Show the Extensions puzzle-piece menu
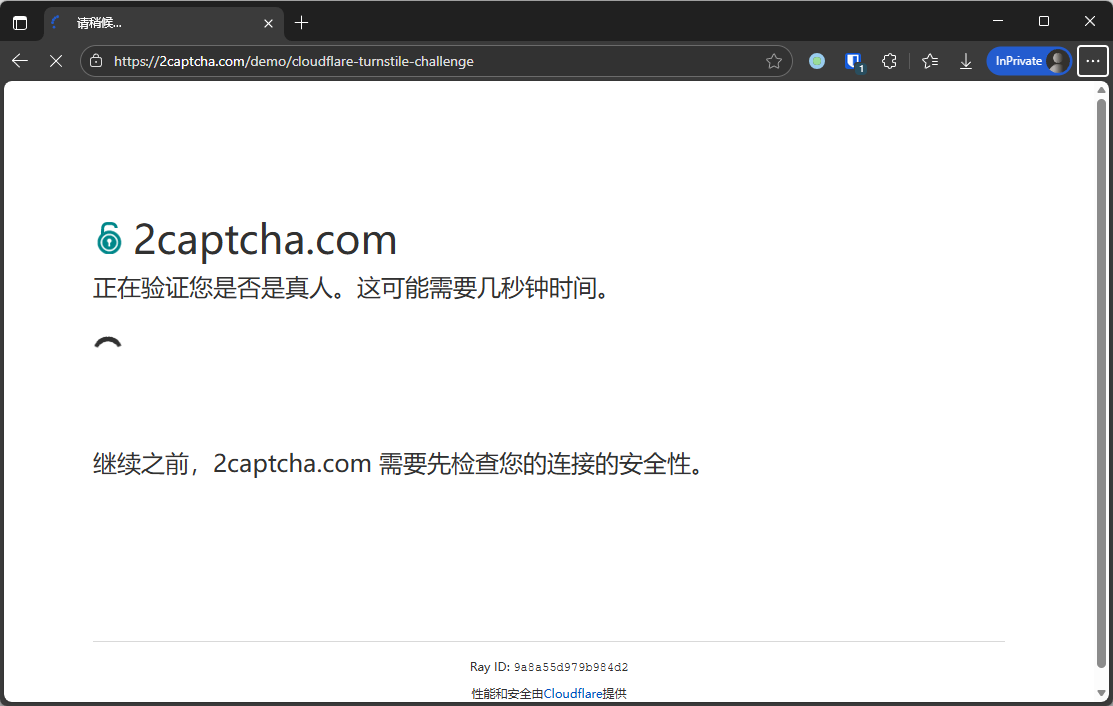Image resolution: width=1113 pixels, height=706 pixels. [x=889, y=61]
